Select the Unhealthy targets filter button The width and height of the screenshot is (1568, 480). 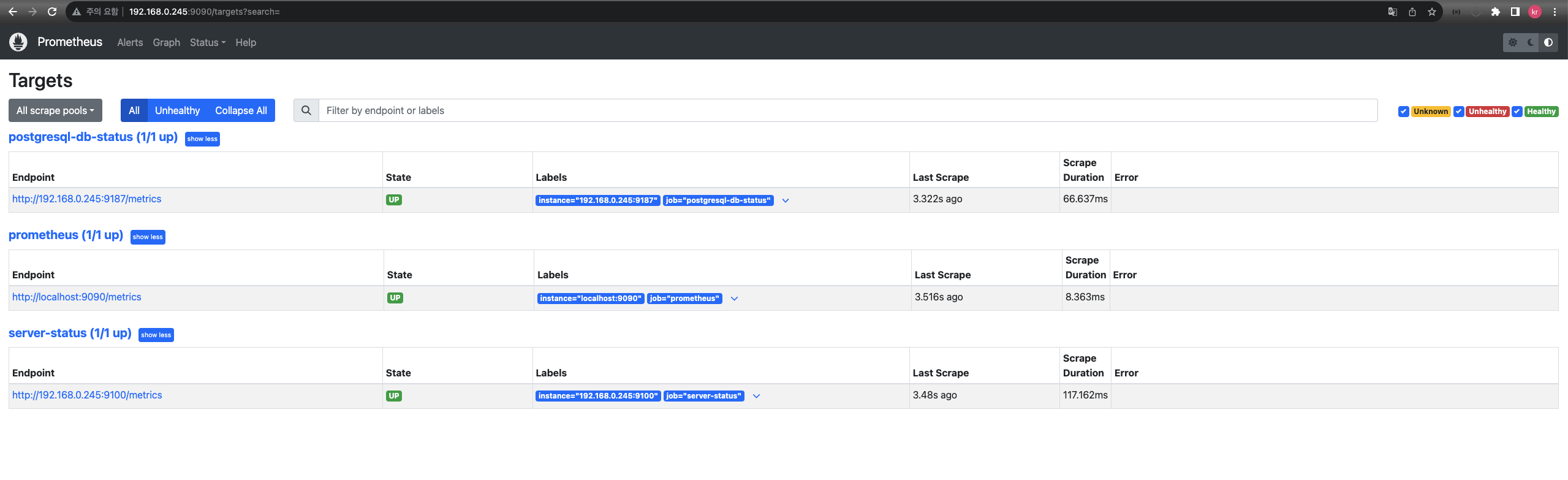pos(177,110)
